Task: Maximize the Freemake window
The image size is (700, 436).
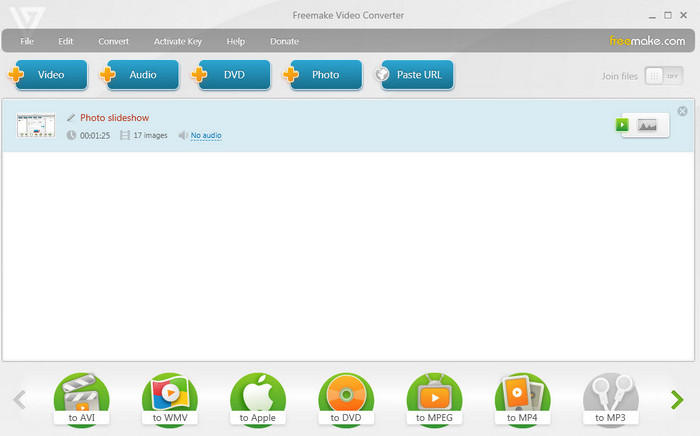Action: click(668, 15)
